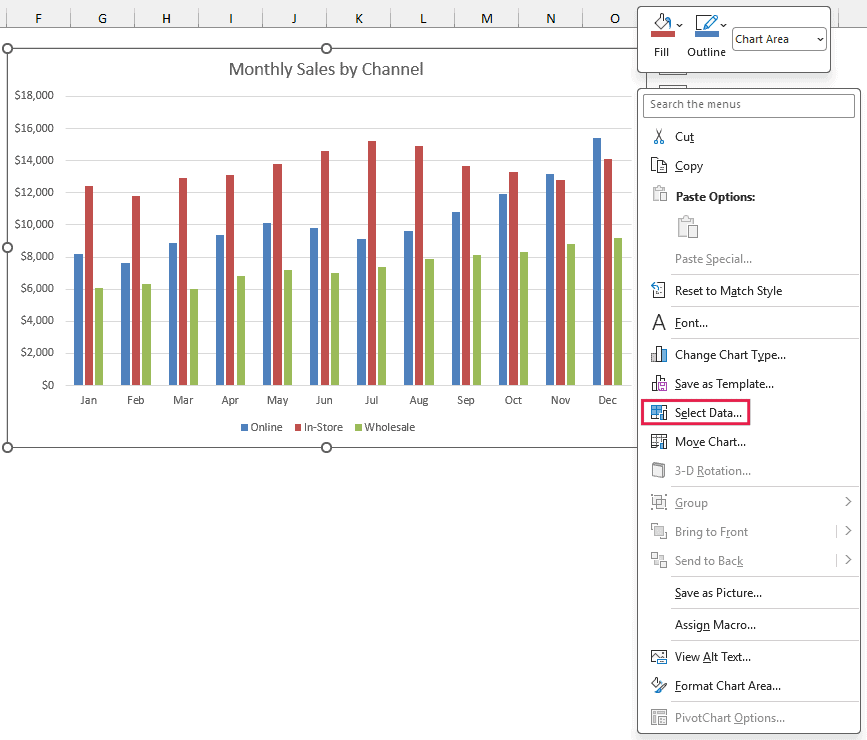Click the red In-Store bar for Jul
Screen dimensions: 867x740
click(x=372, y=263)
